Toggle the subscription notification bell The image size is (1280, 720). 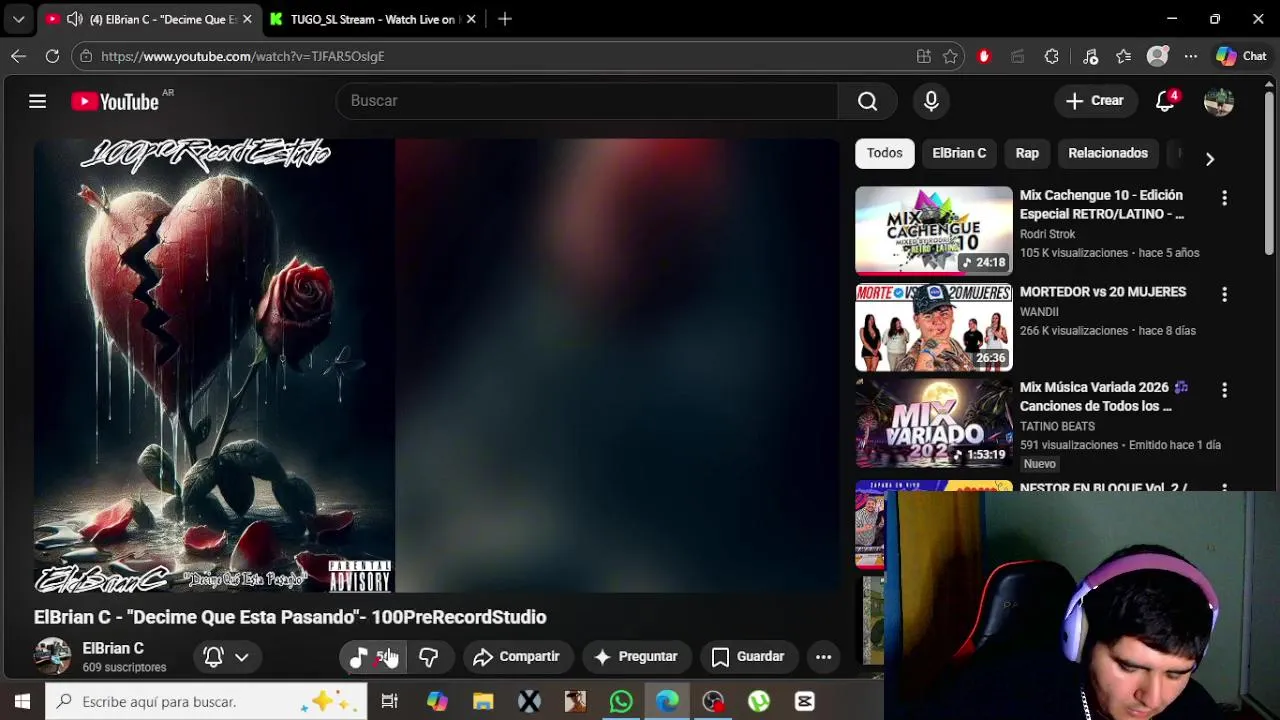pos(213,657)
